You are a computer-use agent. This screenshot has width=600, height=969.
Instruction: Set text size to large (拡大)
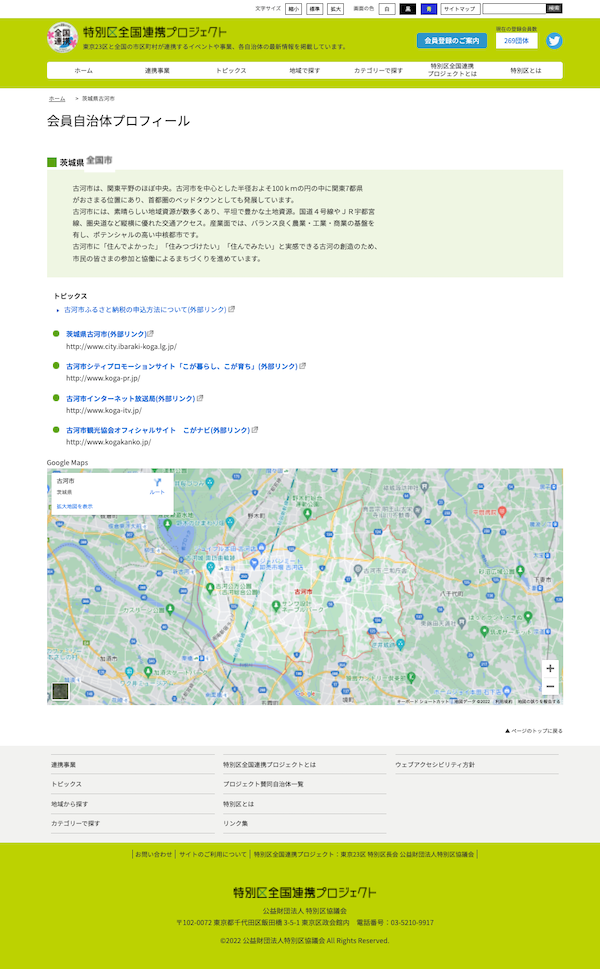click(335, 8)
